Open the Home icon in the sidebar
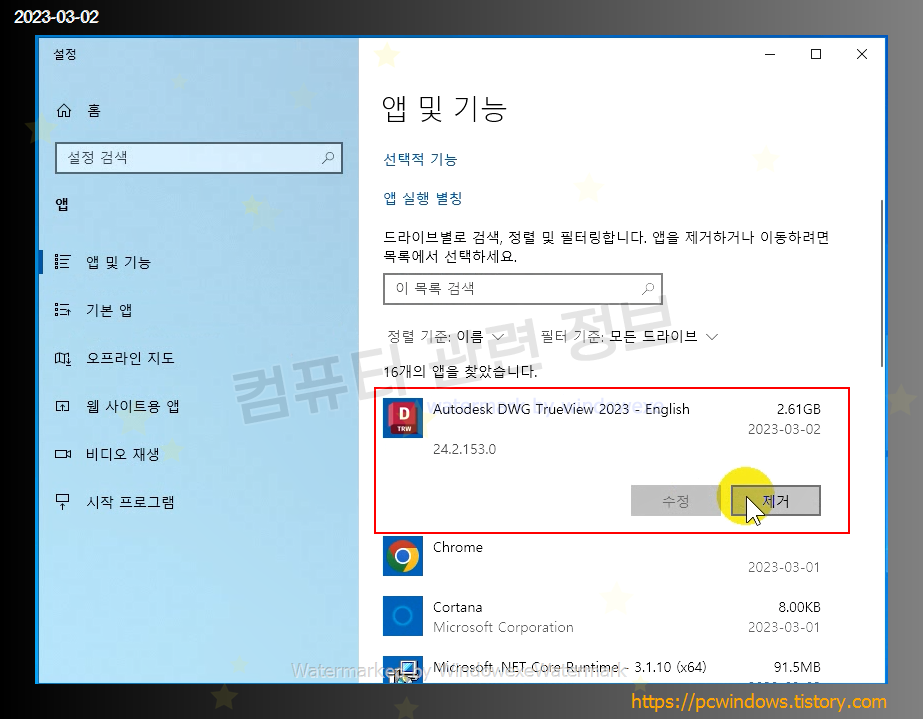This screenshot has width=923, height=719. tap(64, 111)
